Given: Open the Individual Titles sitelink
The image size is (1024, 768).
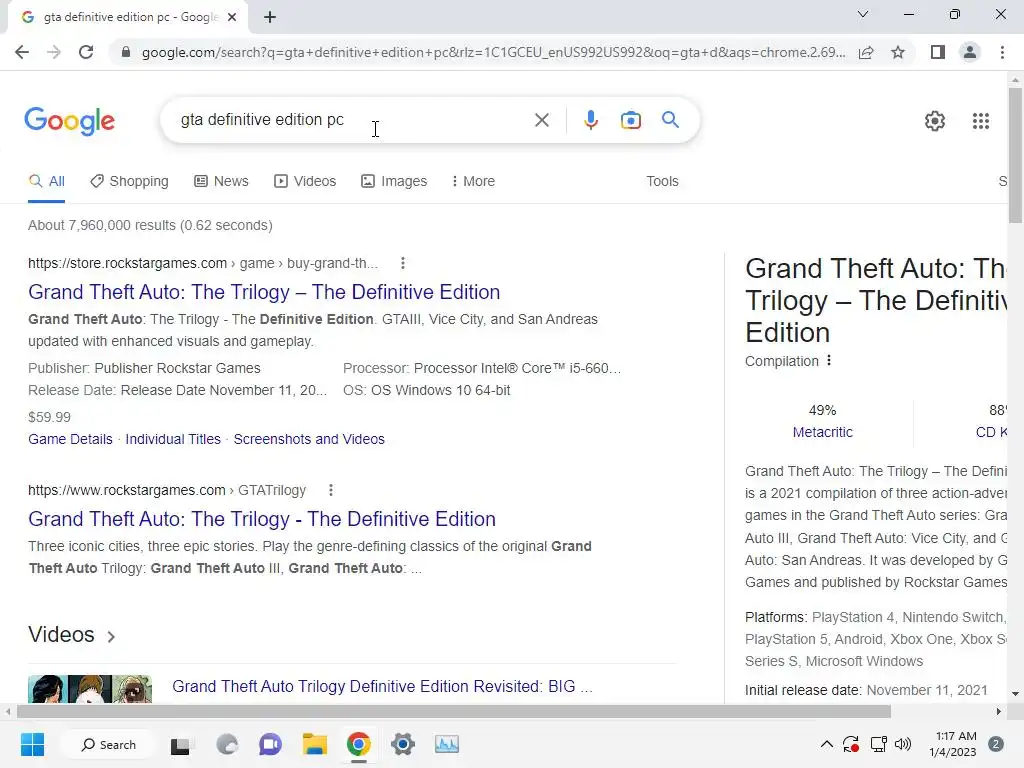Looking at the screenshot, I should pos(173,440).
